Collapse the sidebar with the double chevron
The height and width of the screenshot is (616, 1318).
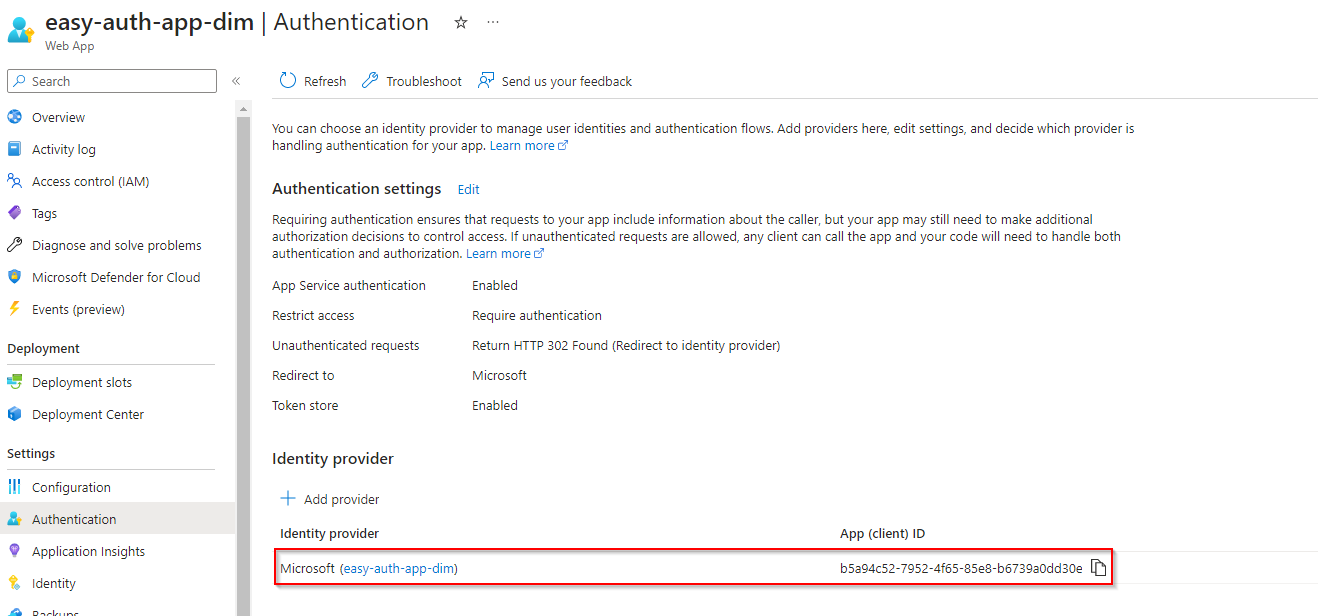pos(236,81)
